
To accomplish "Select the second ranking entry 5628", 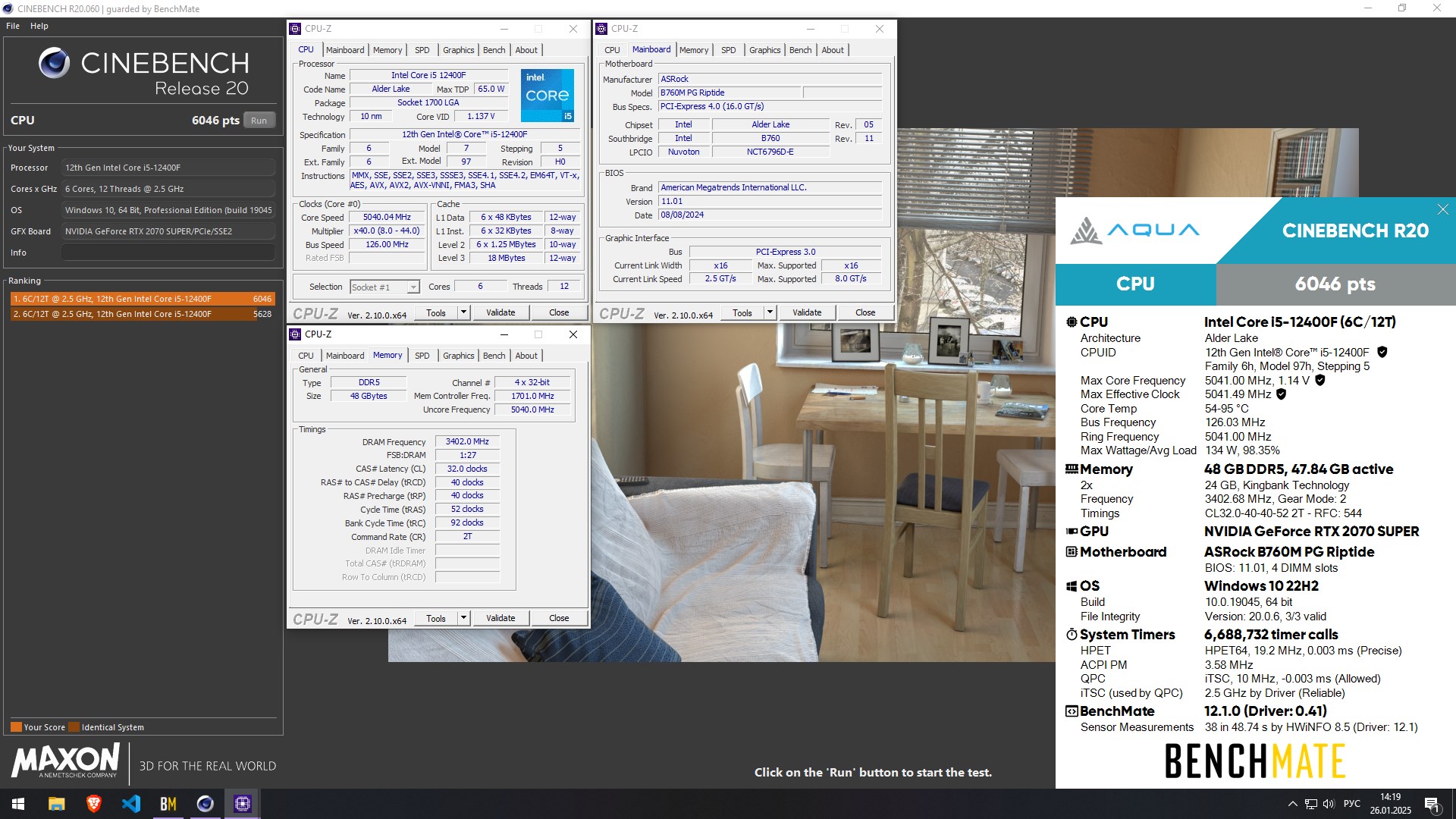I will click(x=143, y=314).
